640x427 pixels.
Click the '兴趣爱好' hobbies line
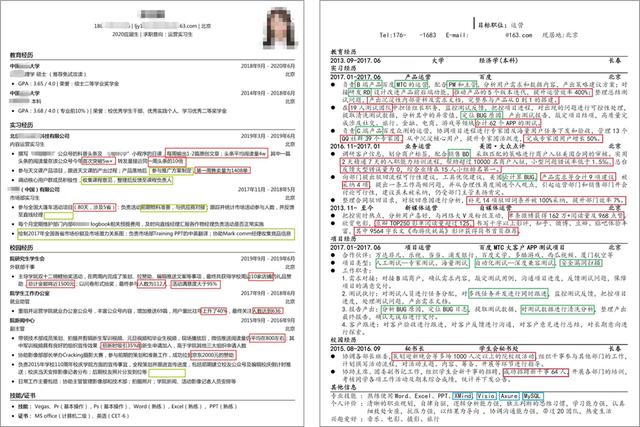pyautogui.click(x=384, y=419)
